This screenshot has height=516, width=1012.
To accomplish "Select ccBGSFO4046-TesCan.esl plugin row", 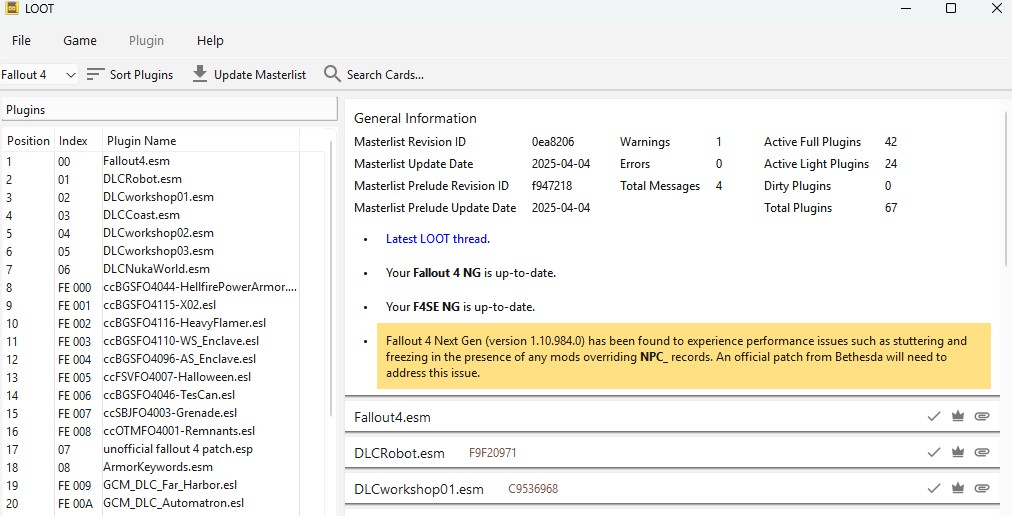I will point(151,395).
